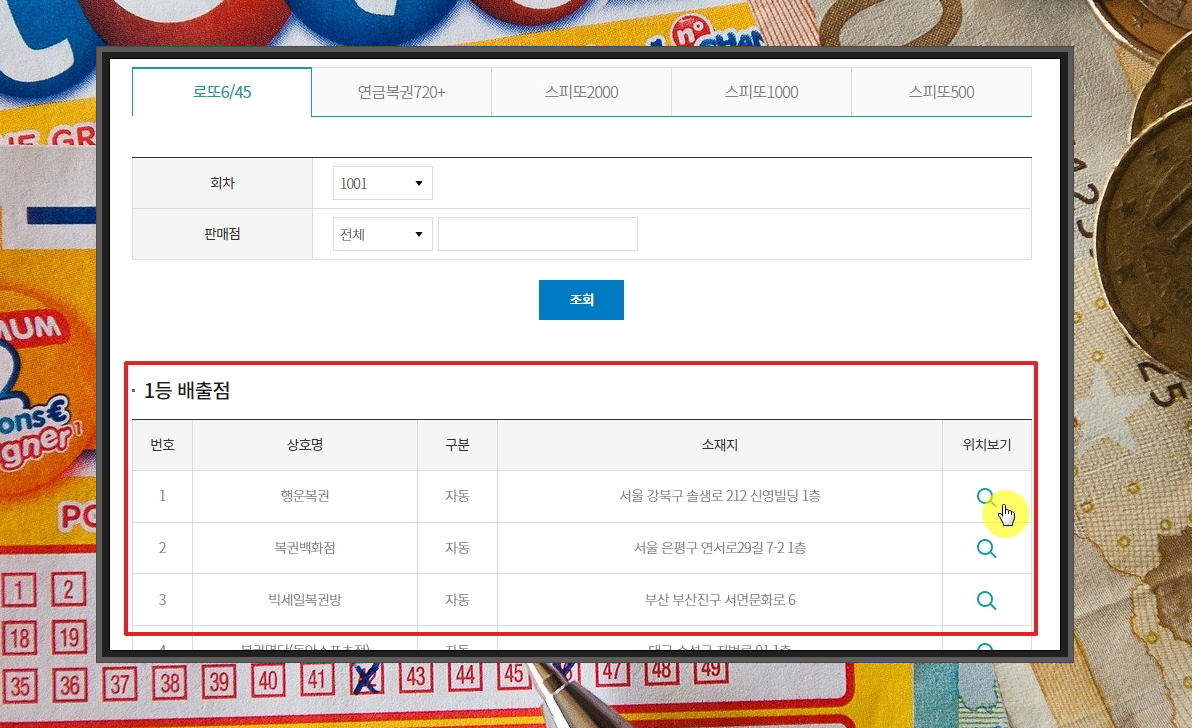Switch to the 스피또1000 tab
The height and width of the screenshot is (728, 1192).
pos(761,92)
